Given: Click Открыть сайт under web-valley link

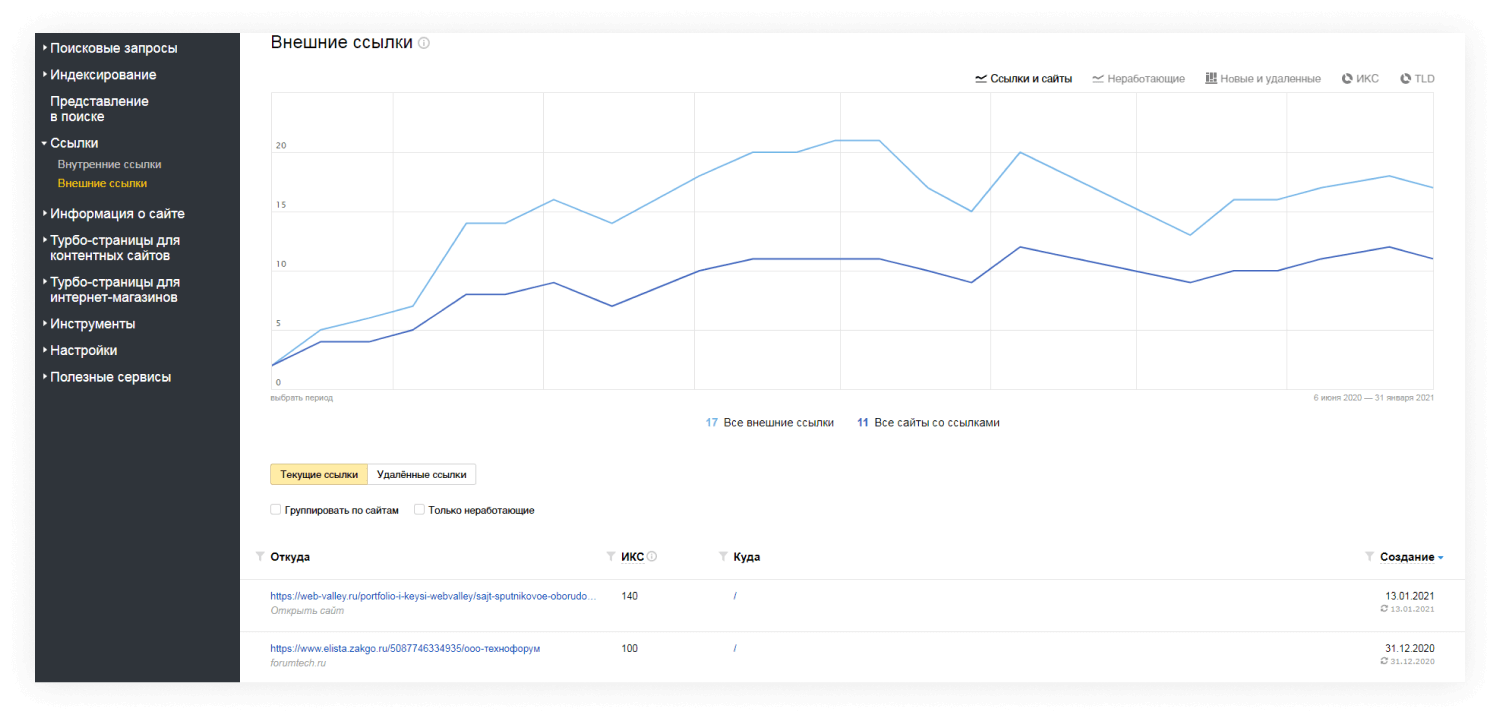Looking at the screenshot, I should click(307, 610).
